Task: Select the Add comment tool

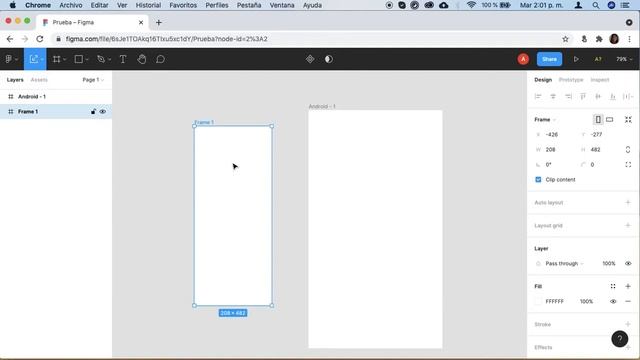Action: coord(160,59)
